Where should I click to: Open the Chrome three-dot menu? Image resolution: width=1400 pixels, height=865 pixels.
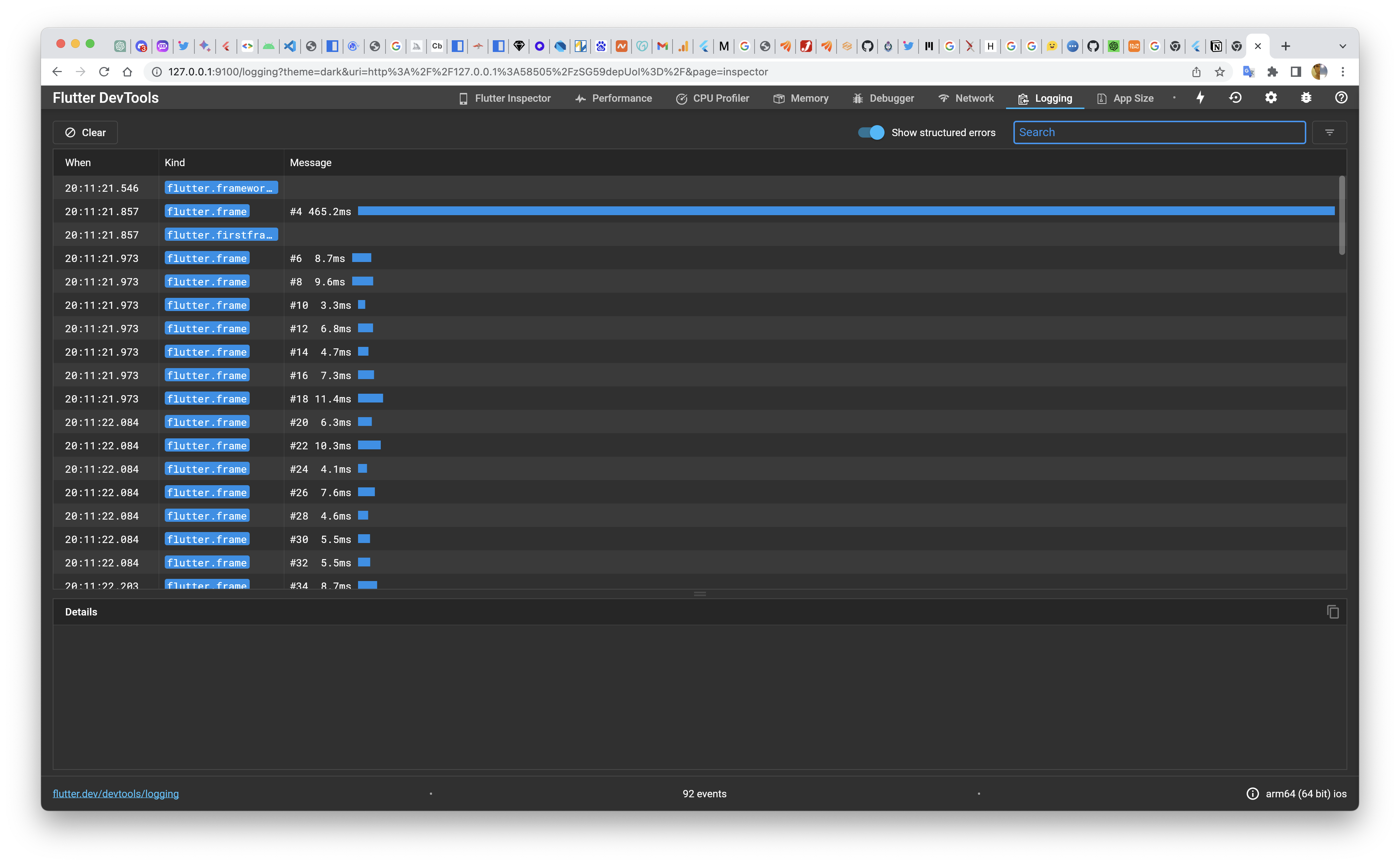click(x=1343, y=71)
